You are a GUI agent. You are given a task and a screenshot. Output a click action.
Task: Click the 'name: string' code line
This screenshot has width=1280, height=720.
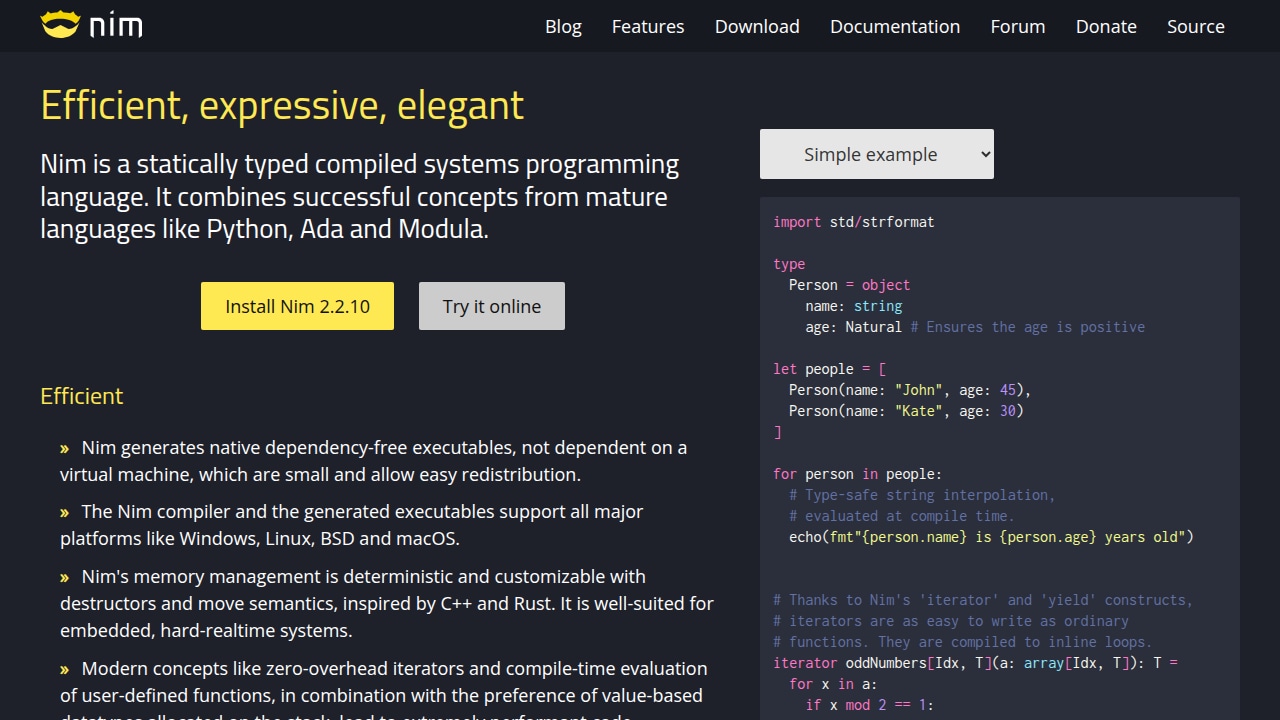pos(854,306)
